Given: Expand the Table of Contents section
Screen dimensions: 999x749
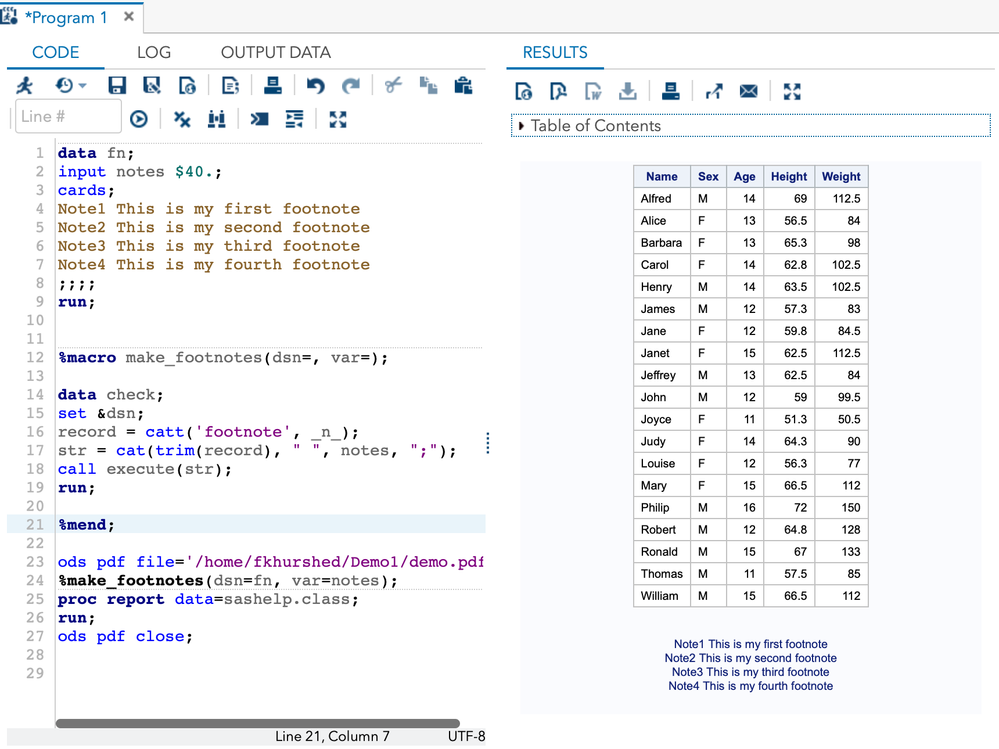Looking at the screenshot, I should (522, 126).
